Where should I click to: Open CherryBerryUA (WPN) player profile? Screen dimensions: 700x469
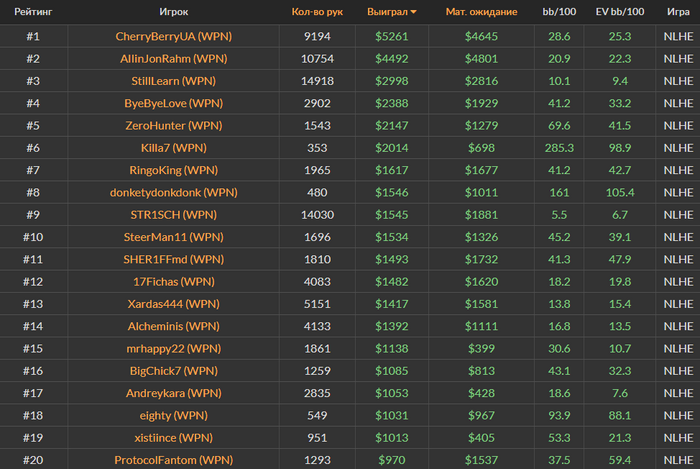pos(174,36)
